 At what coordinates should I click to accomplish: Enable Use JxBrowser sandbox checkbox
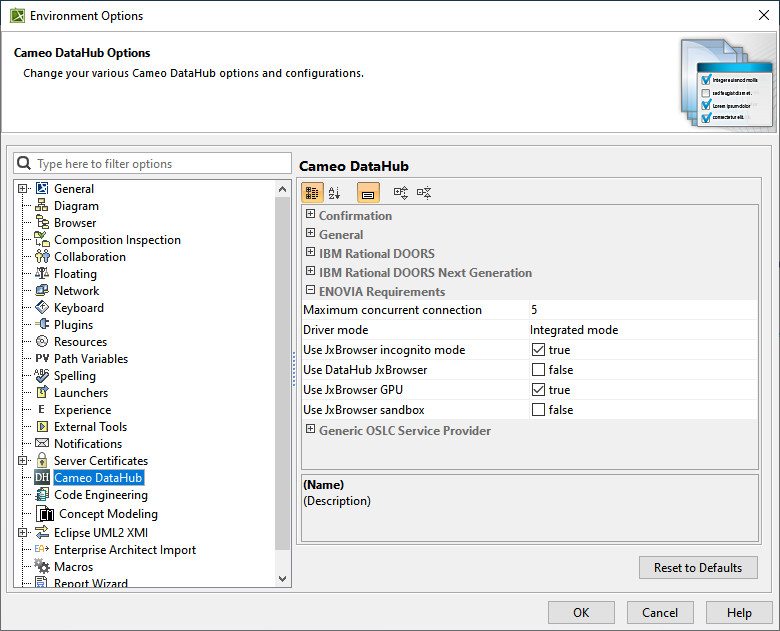(x=538, y=410)
